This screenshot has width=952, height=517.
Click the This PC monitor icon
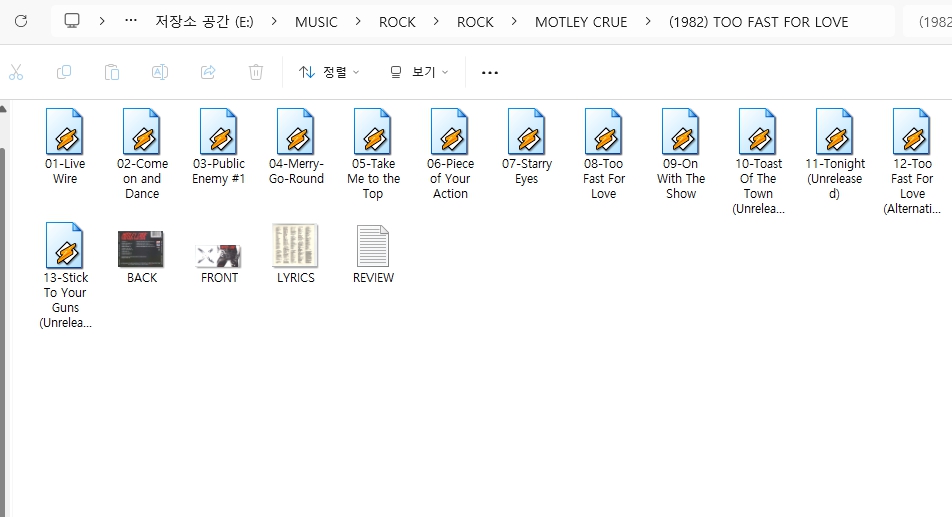point(72,21)
